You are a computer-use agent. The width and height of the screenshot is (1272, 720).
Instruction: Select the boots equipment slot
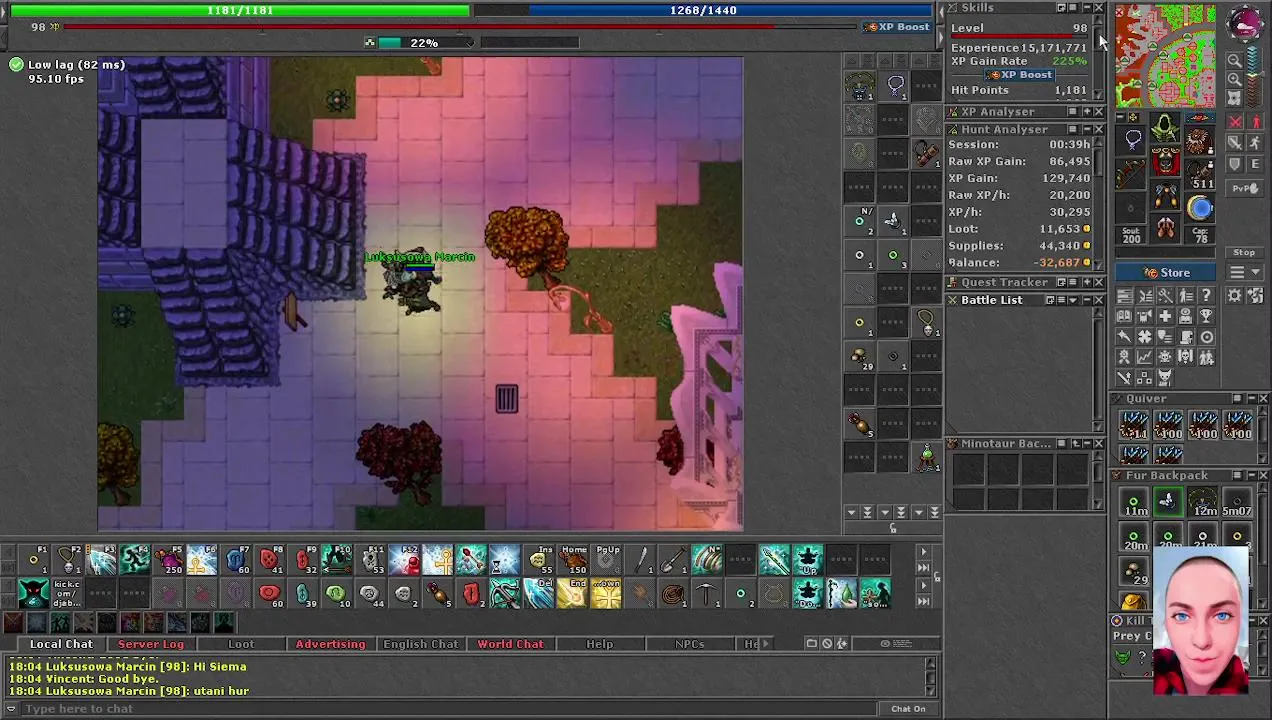click(x=1166, y=227)
